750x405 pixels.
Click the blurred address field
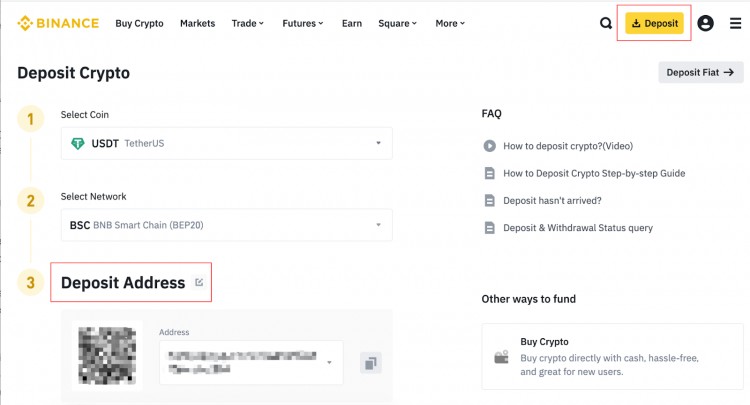[251, 362]
